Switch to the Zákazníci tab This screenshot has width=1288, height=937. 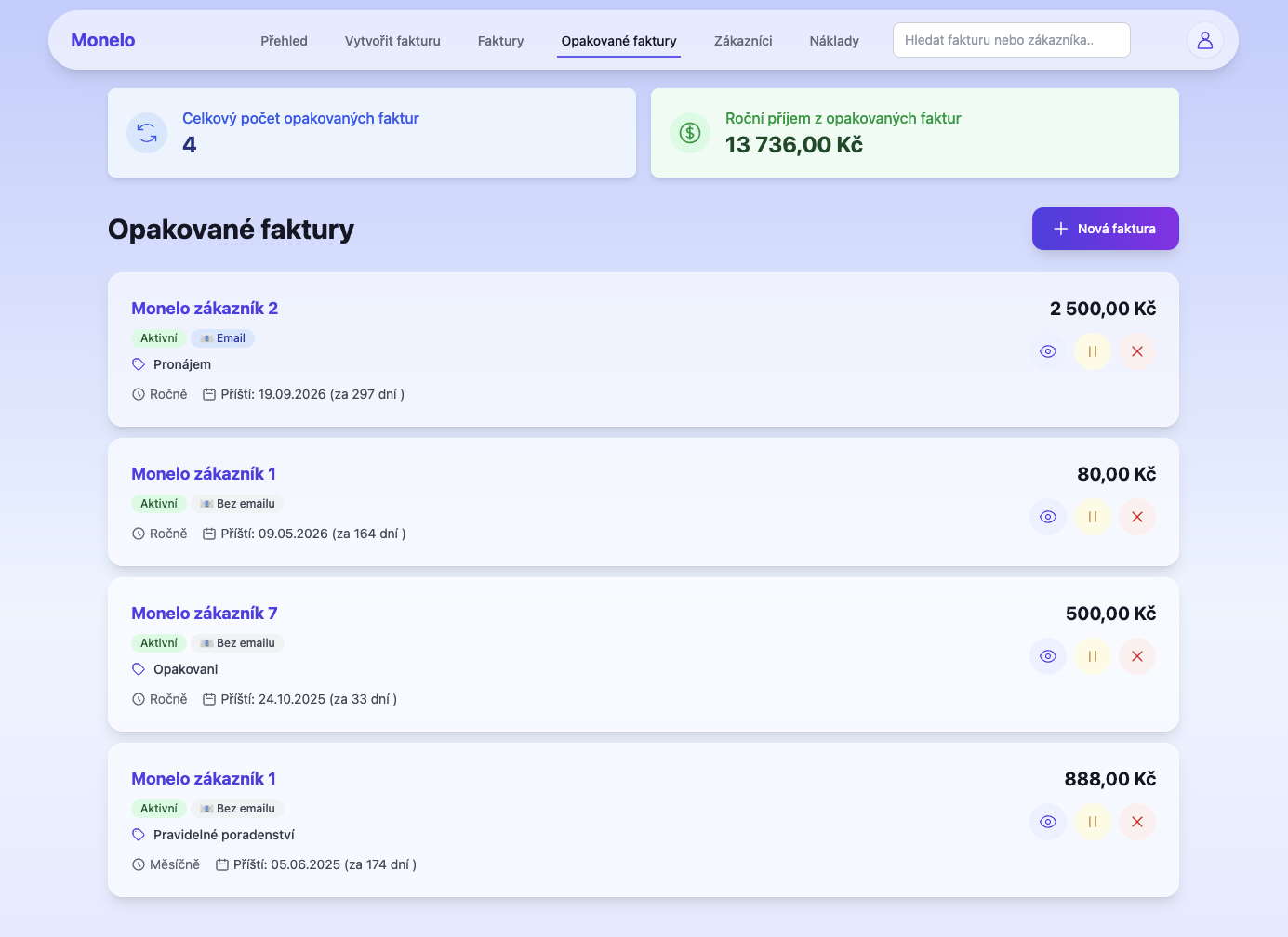[x=742, y=41]
